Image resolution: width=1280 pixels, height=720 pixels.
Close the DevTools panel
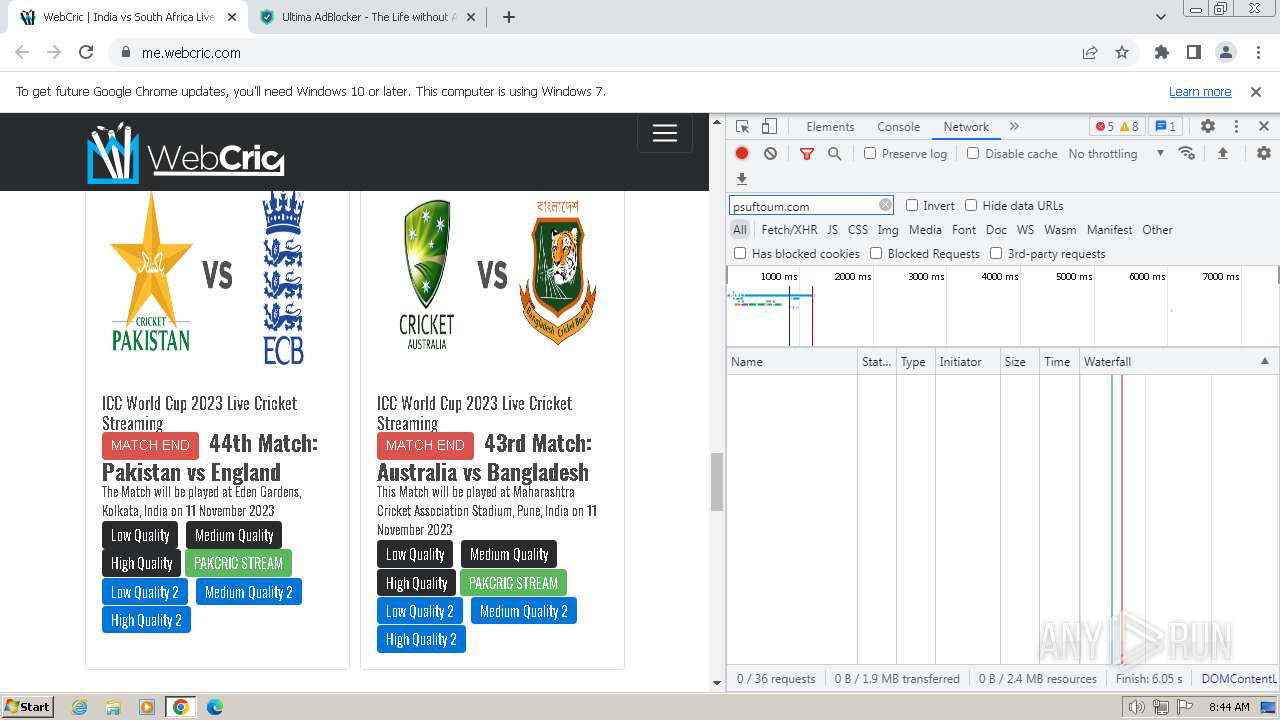click(1264, 127)
